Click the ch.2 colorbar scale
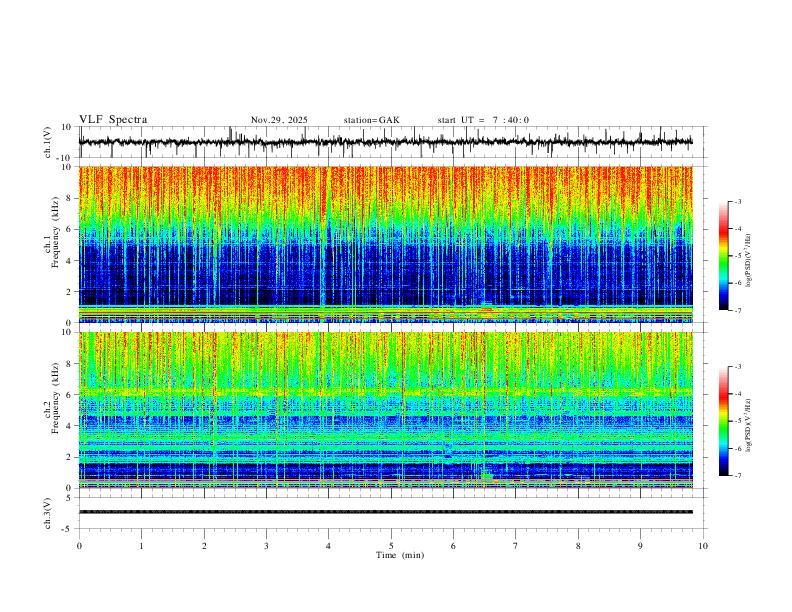Image resolution: width=792 pixels, height=612 pixels. click(724, 421)
